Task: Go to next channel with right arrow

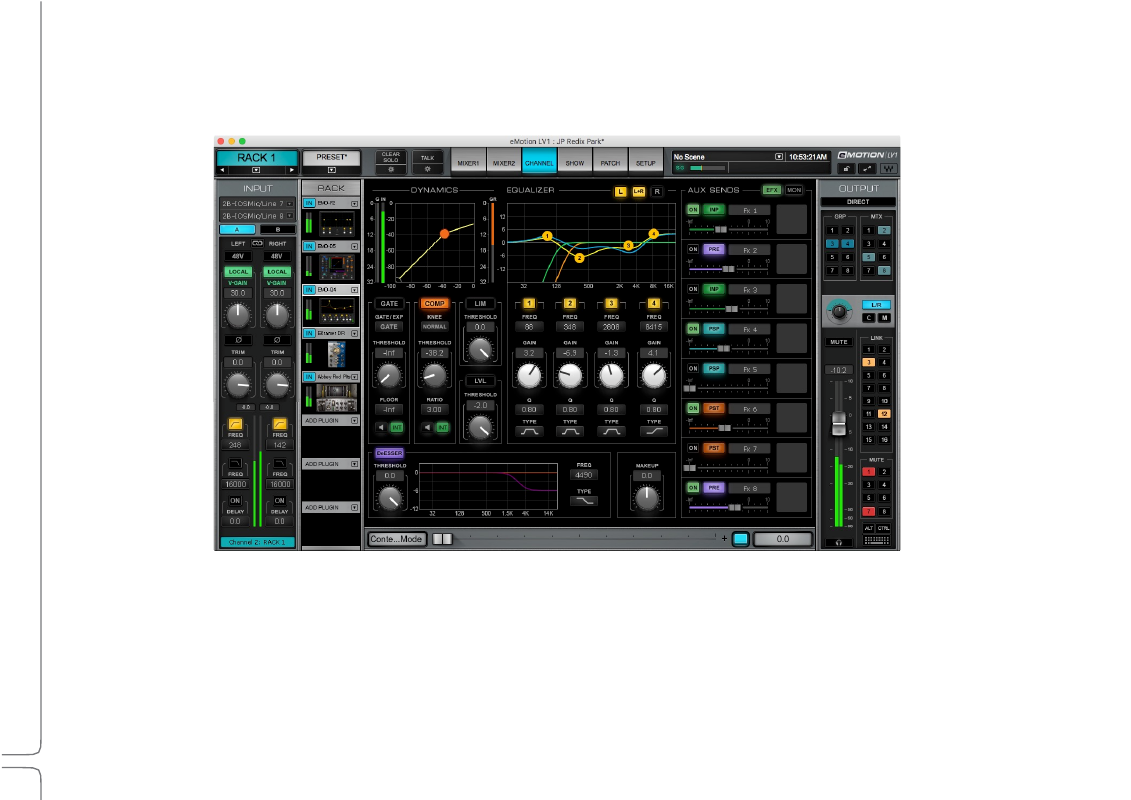Action: click(x=291, y=170)
